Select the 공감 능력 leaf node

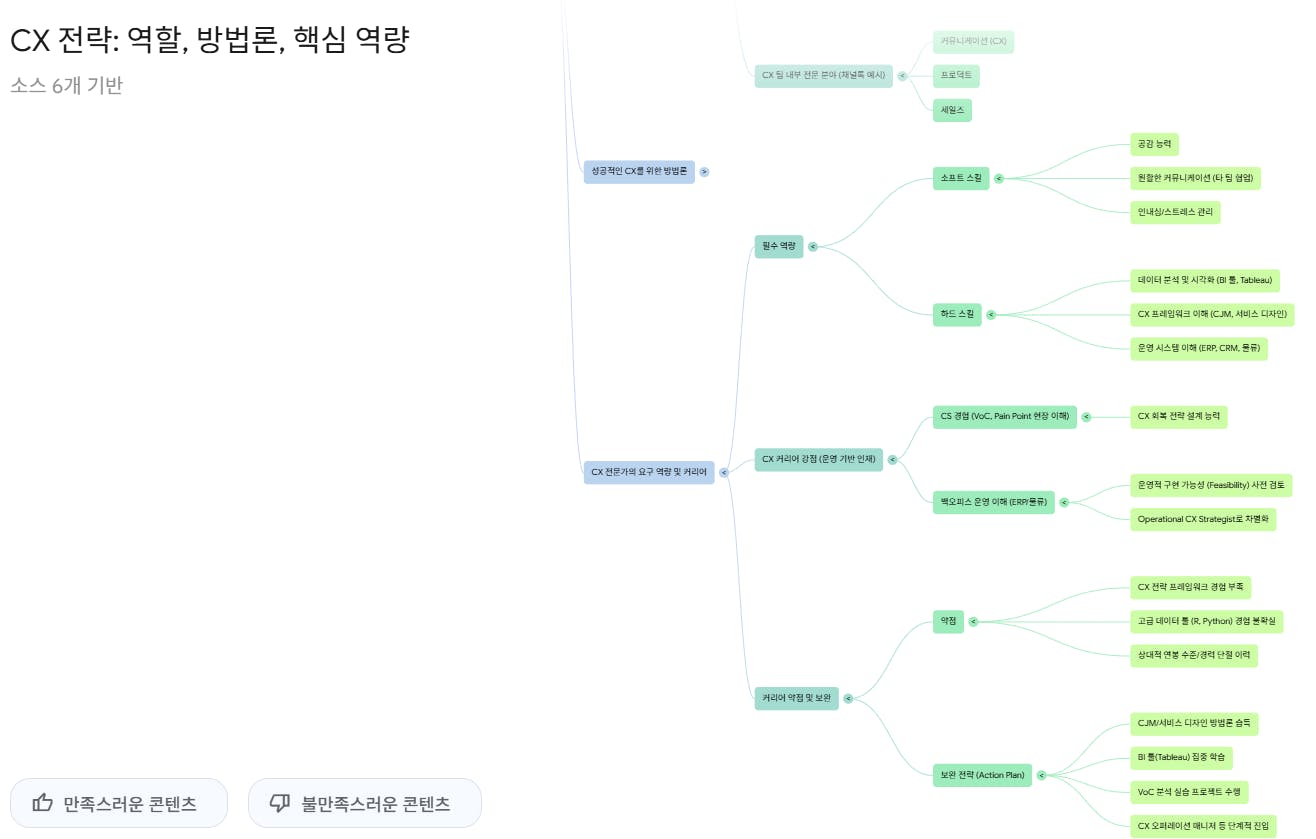tap(1154, 145)
